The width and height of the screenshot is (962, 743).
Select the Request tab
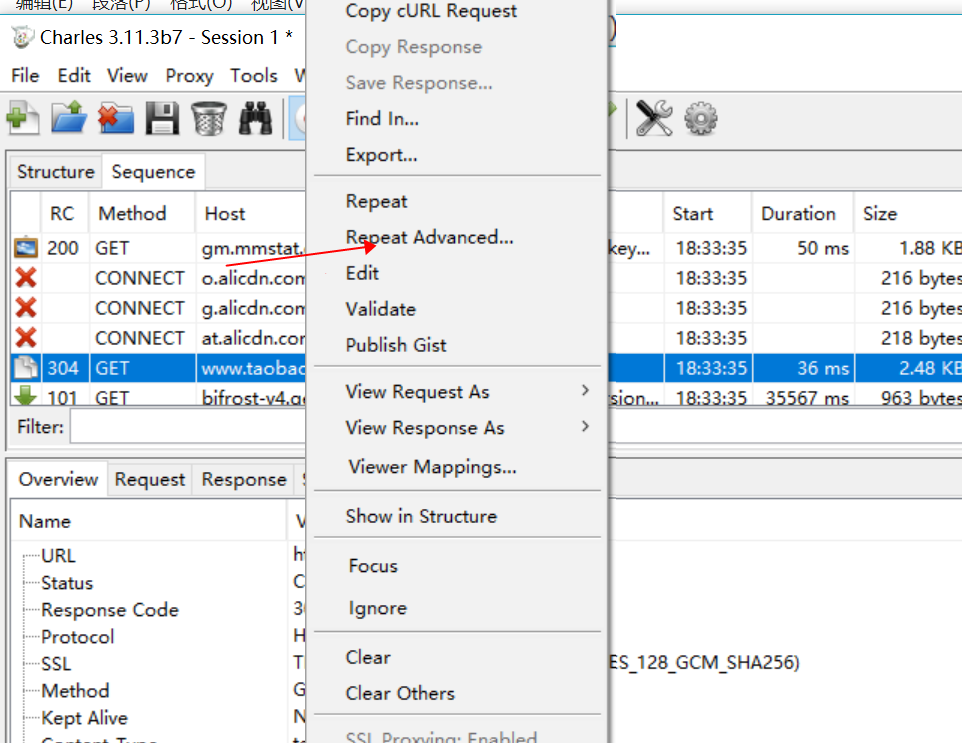point(150,479)
